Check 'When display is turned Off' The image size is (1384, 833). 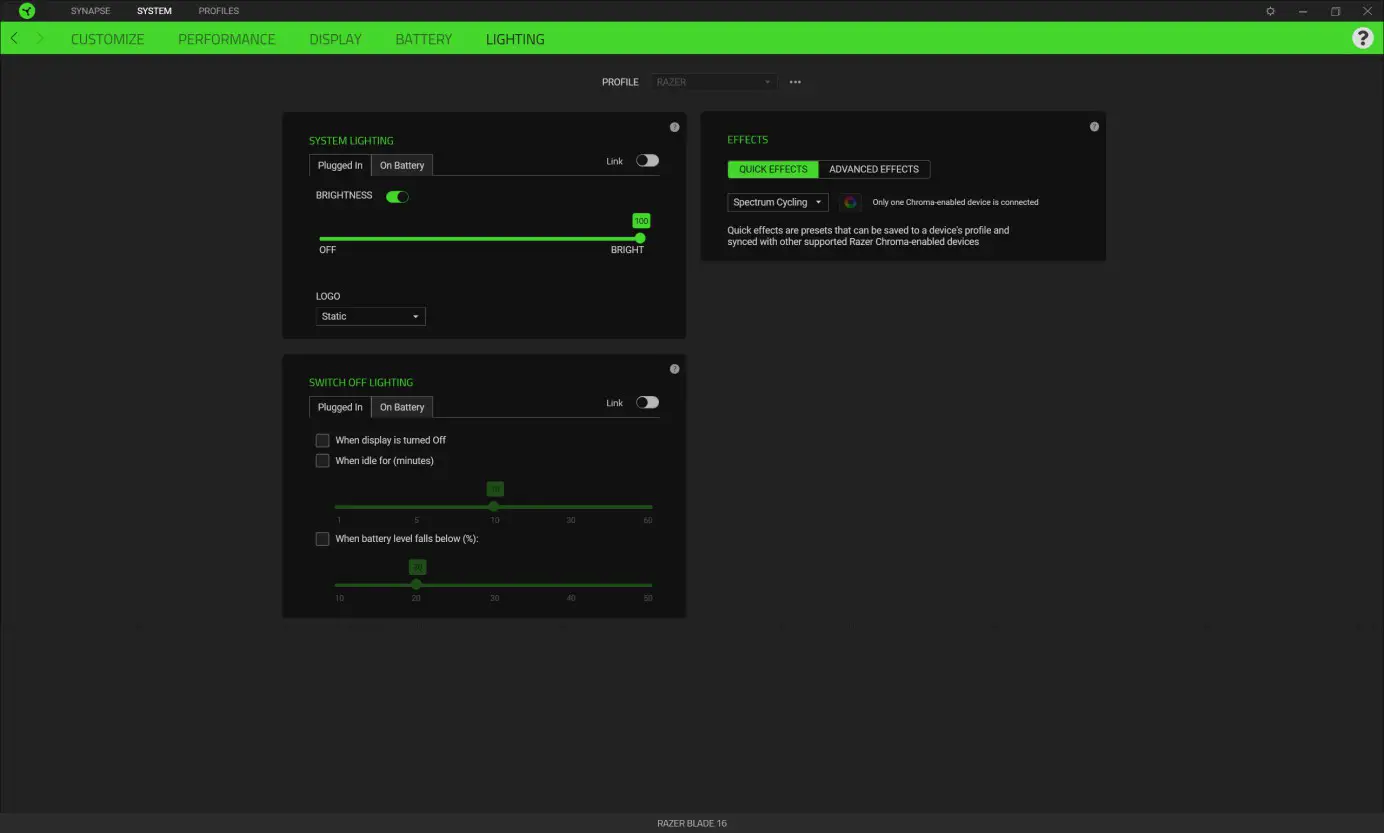[x=323, y=440]
